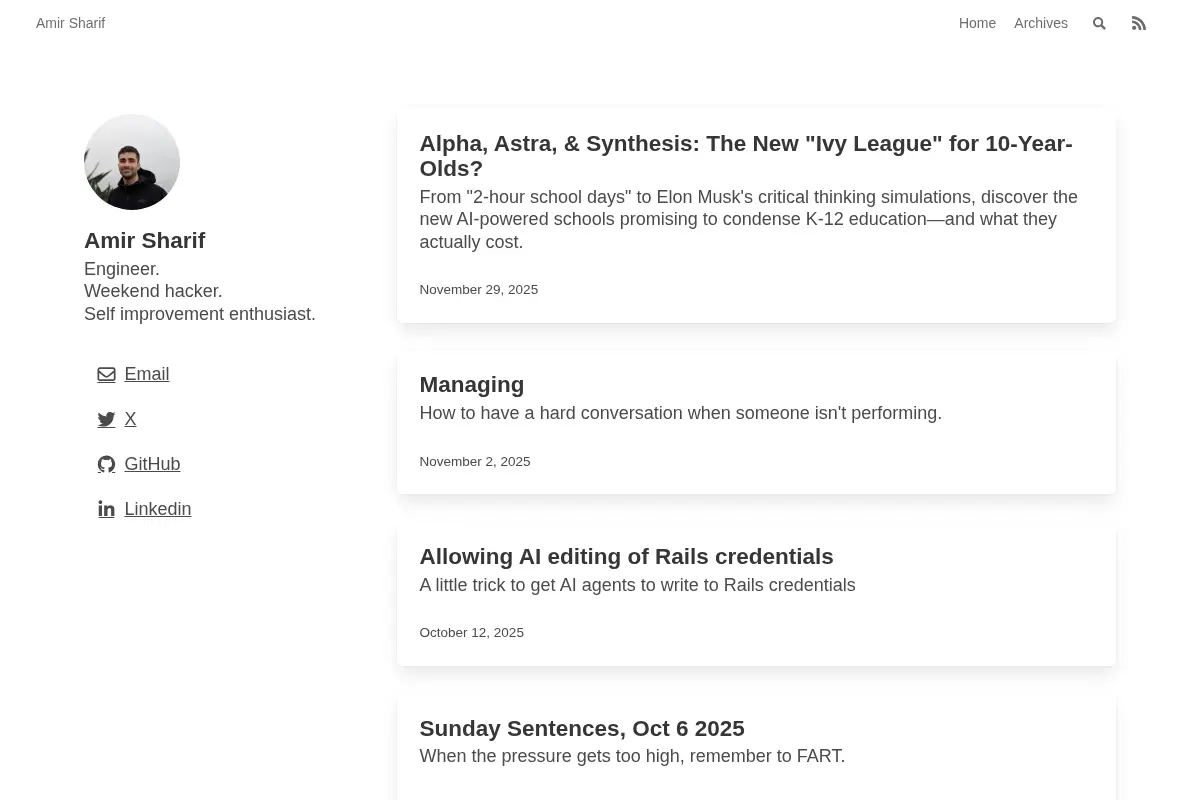This screenshot has width=1200, height=800.
Task: Click the envelope icon beside Email
Action: click(x=106, y=375)
